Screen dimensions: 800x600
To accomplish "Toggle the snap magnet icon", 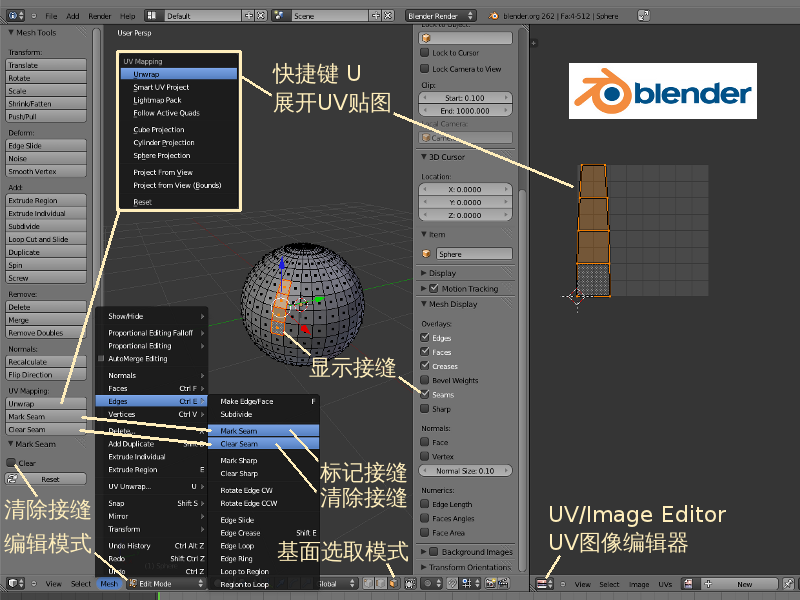I will (453, 583).
